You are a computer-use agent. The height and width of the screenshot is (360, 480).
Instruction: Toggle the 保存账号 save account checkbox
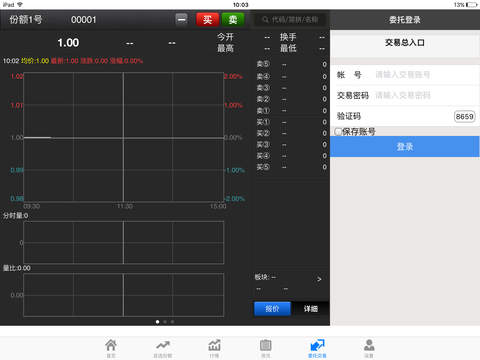(x=338, y=132)
